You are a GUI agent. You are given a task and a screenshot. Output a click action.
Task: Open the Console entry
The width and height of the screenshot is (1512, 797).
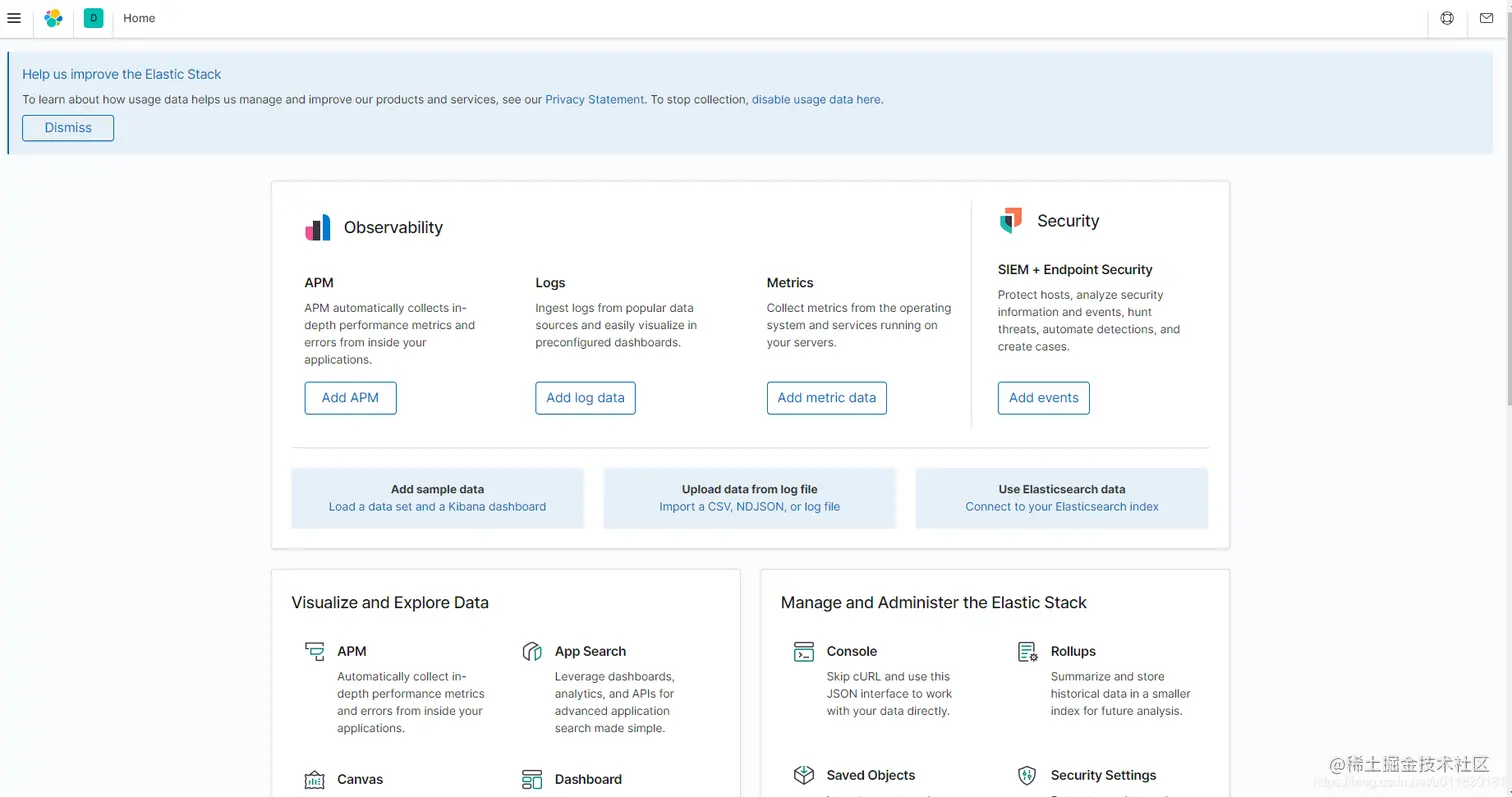click(851, 651)
